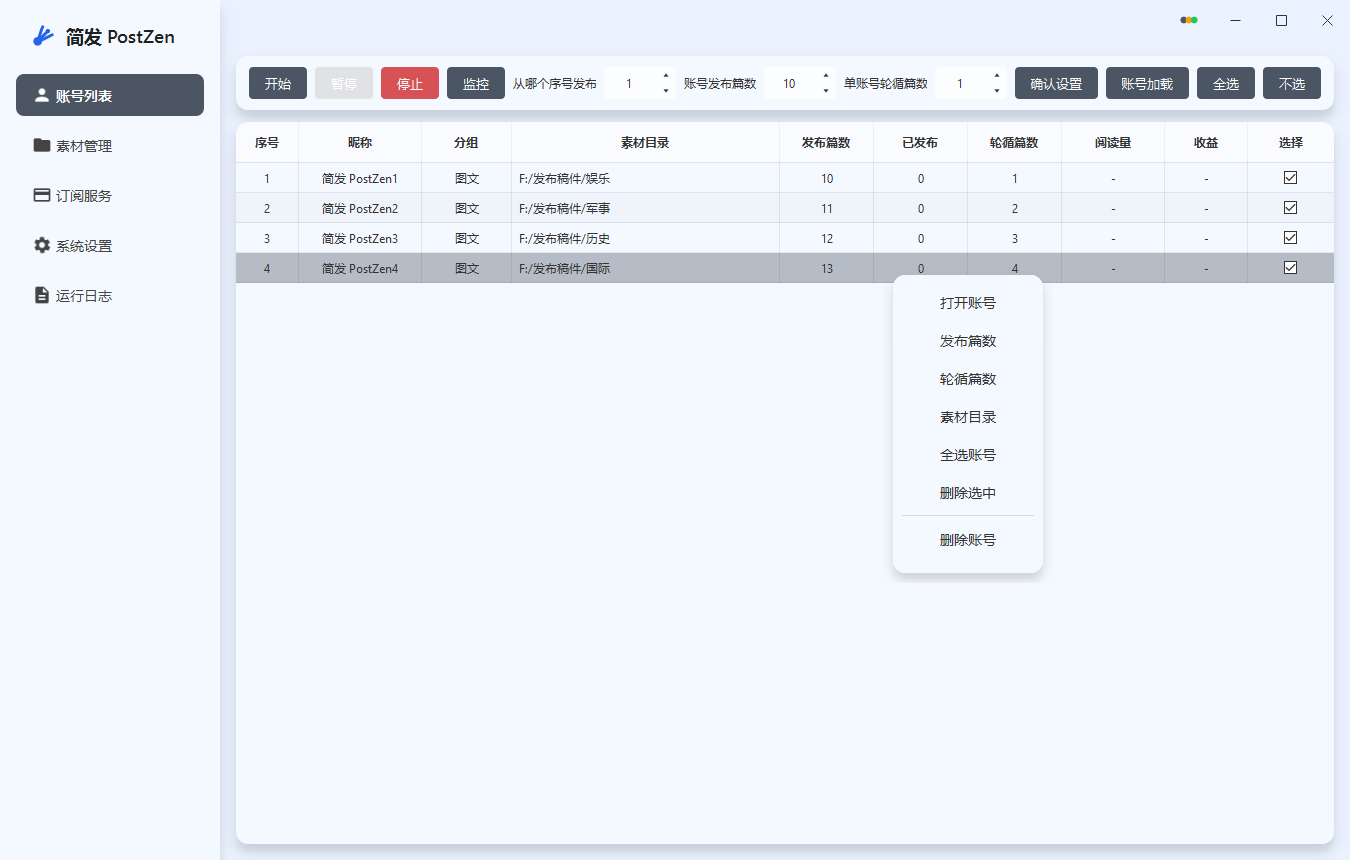The image size is (1350, 860).
Task: Select the 账号列表 person icon in sidebar
Action: (x=40, y=95)
